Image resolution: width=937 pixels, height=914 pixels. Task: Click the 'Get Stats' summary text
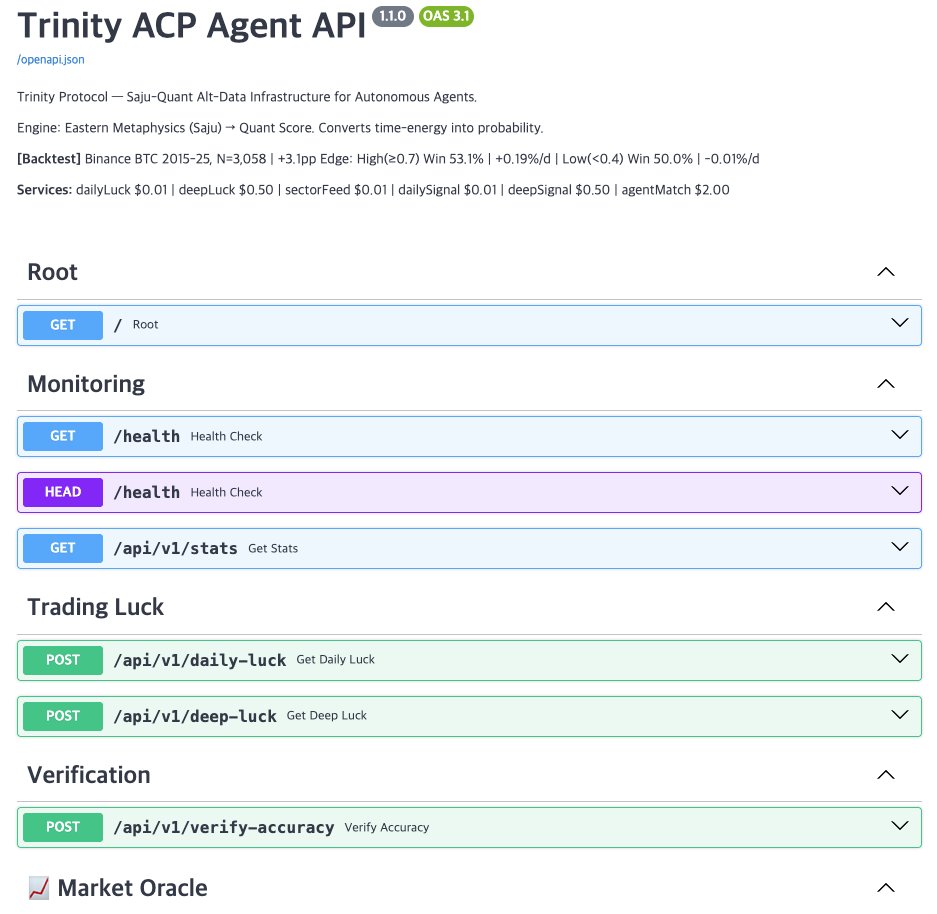[x=273, y=548]
